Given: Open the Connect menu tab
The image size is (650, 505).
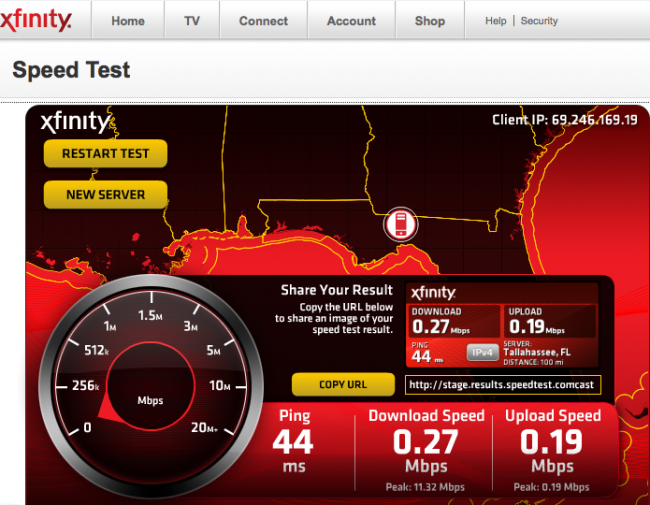Looking at the screenshot, I should point(263,21).
